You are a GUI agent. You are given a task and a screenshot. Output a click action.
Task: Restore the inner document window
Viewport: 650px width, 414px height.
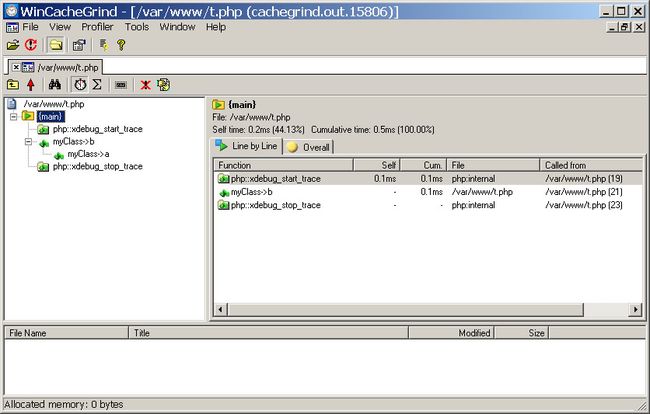pyautogui.click(x=625, y=27)
